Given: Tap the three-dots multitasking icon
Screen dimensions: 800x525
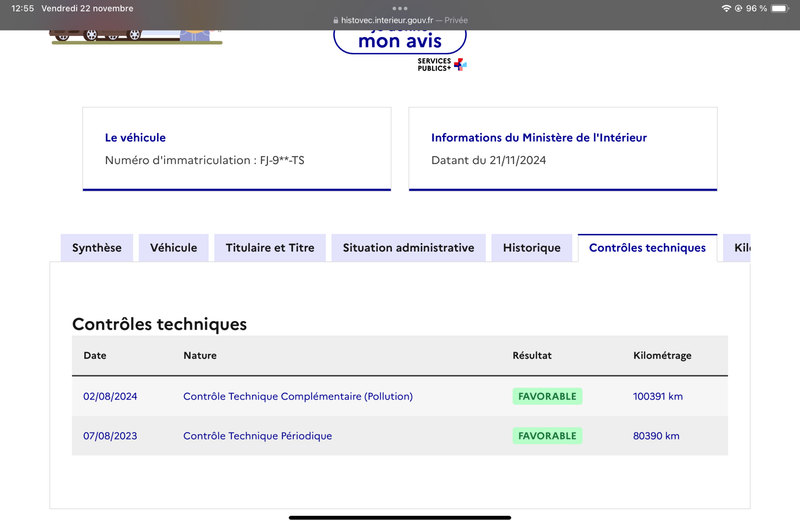Looking at the screenshot, I should pyautogui.click(x=399, y=8).
